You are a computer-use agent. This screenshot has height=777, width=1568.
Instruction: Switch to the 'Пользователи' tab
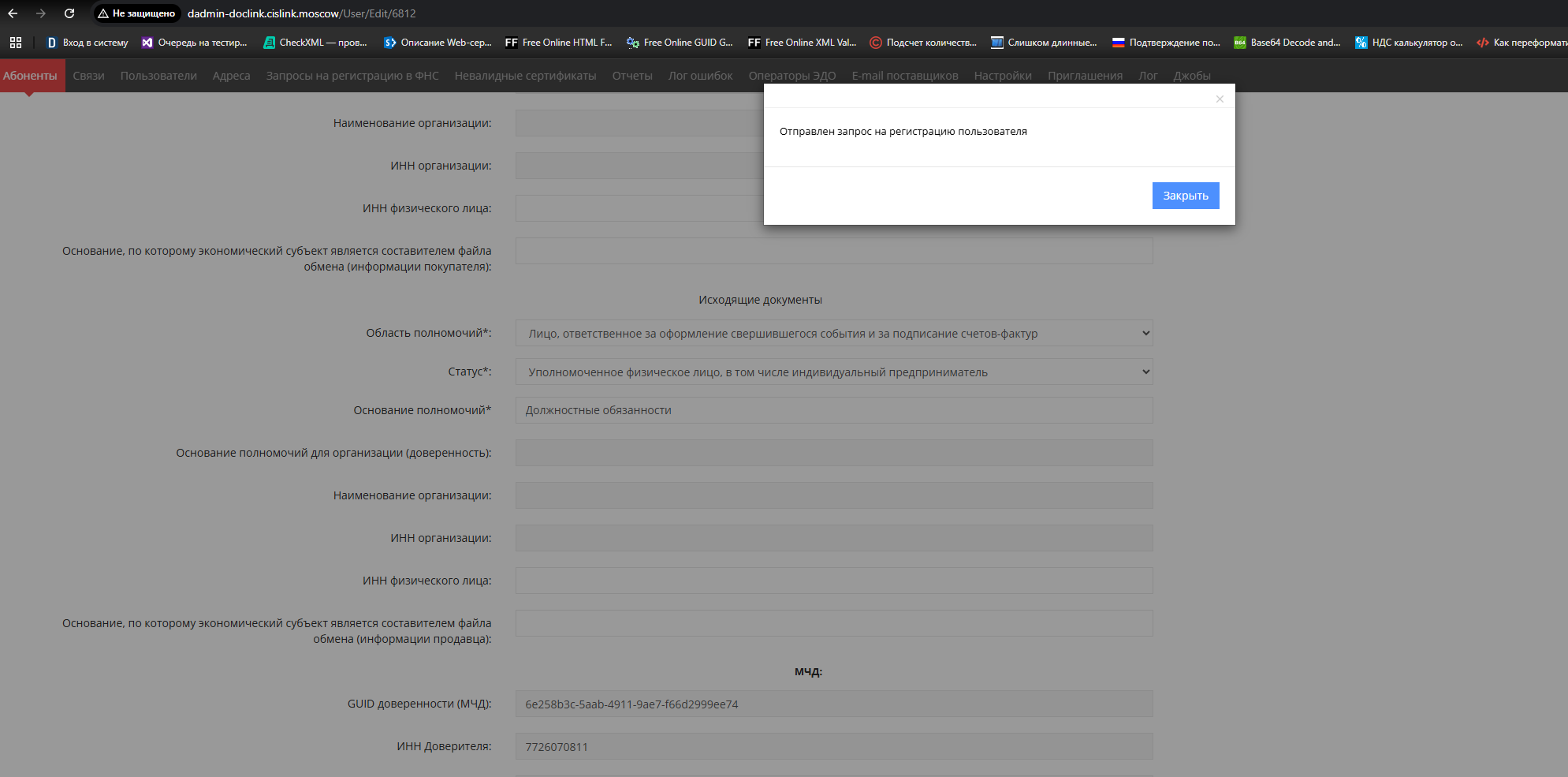click(x=158, y=76)
